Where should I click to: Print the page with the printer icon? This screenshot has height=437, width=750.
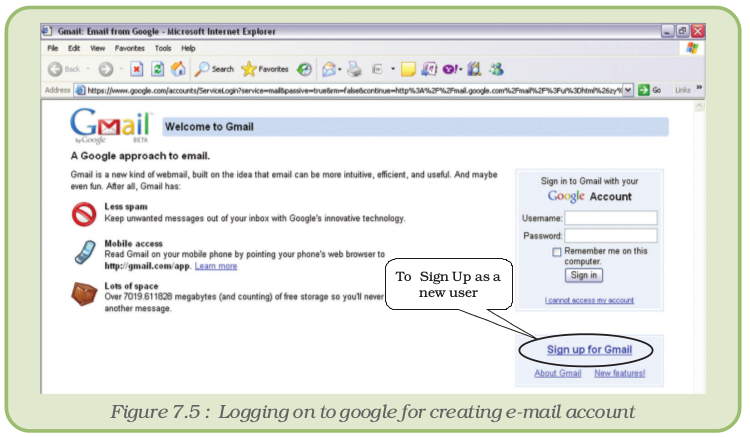[x=354, y=69]
